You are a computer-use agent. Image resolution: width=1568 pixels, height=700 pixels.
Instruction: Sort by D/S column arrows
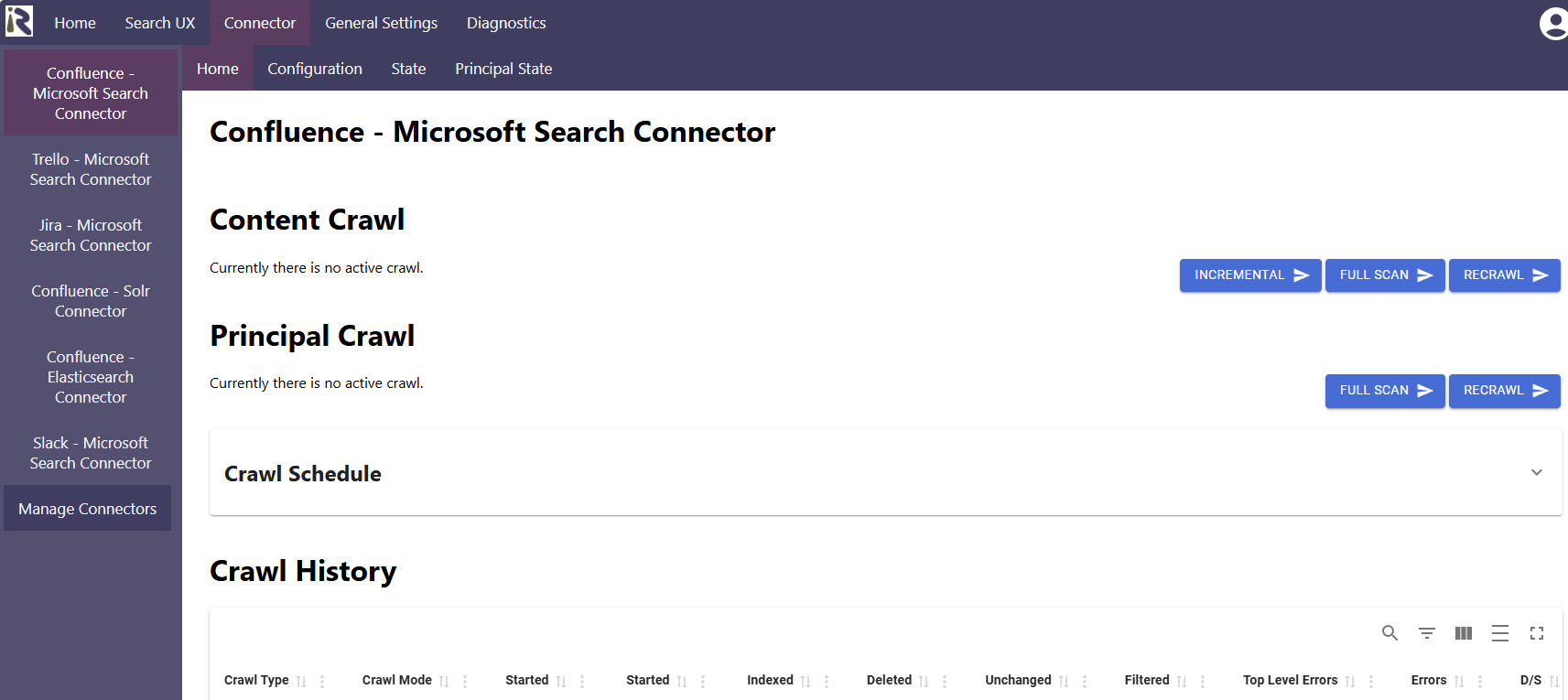coord(1554,681)
